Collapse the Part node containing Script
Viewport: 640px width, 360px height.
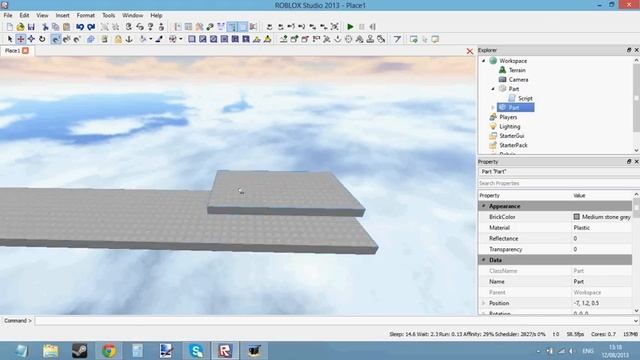493,89
